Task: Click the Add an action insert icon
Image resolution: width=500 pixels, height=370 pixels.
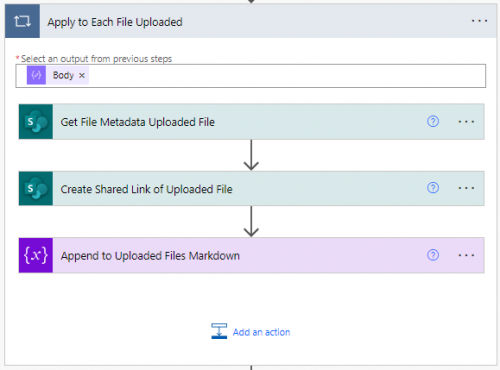Action: [x=219, y=331]
